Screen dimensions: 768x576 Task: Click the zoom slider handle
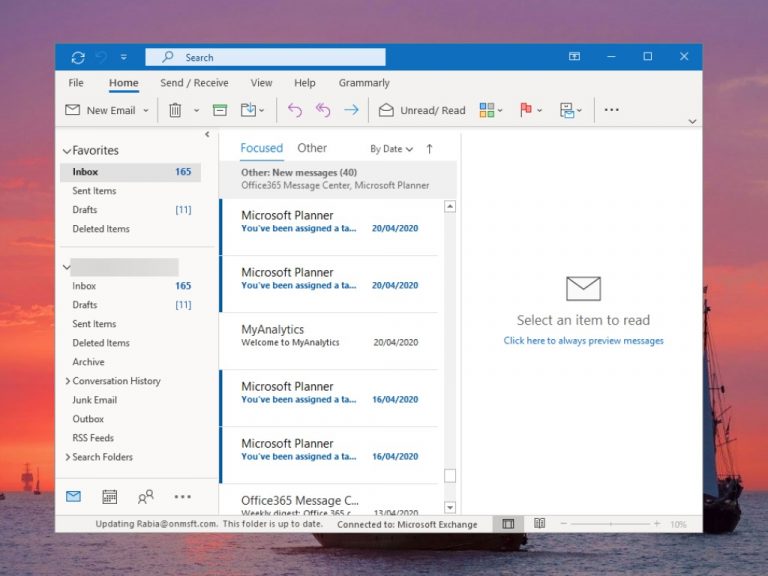tap(611, 524)
